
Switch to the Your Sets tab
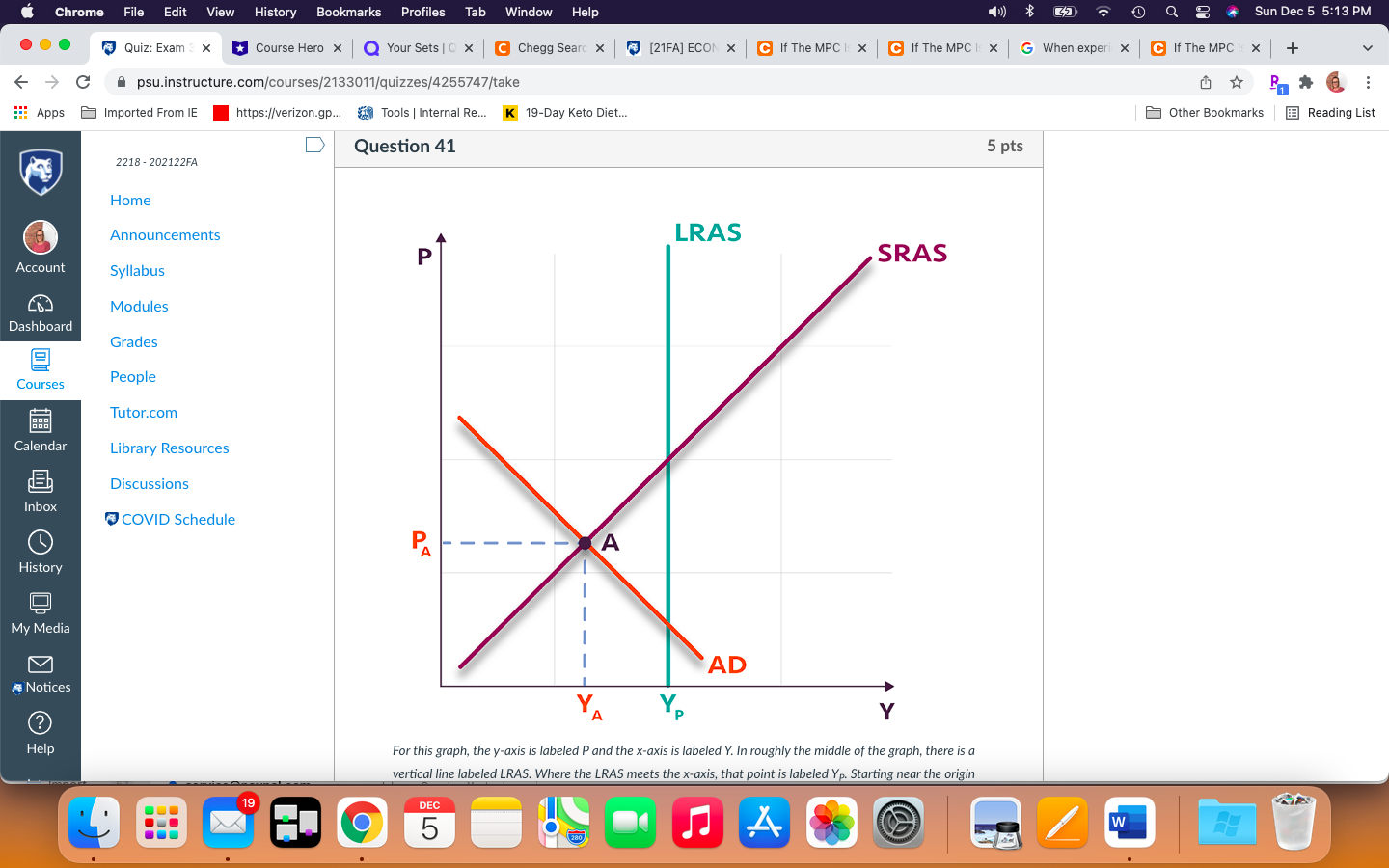click(419, 48)
